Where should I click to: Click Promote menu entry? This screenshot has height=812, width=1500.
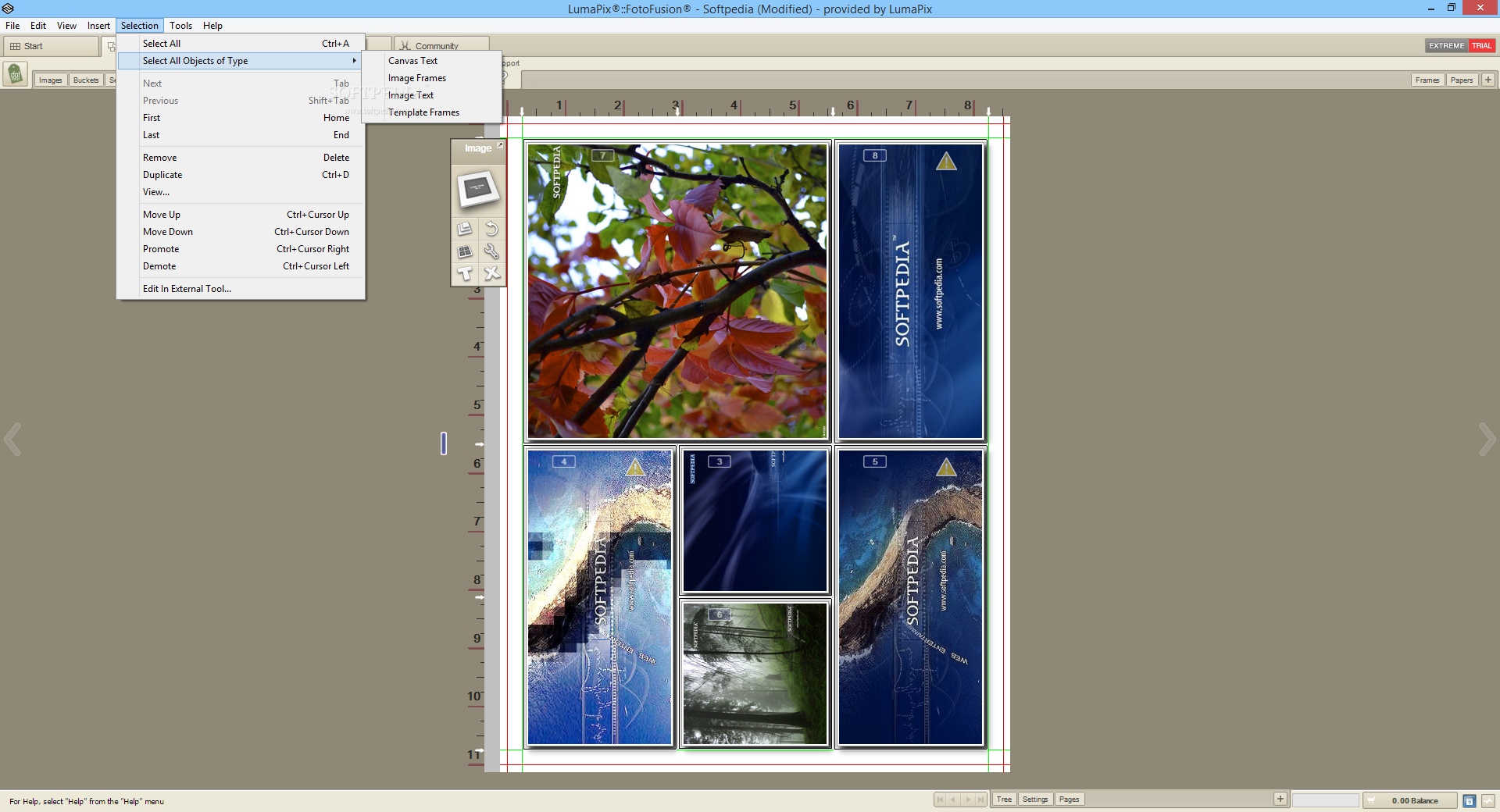241,249
